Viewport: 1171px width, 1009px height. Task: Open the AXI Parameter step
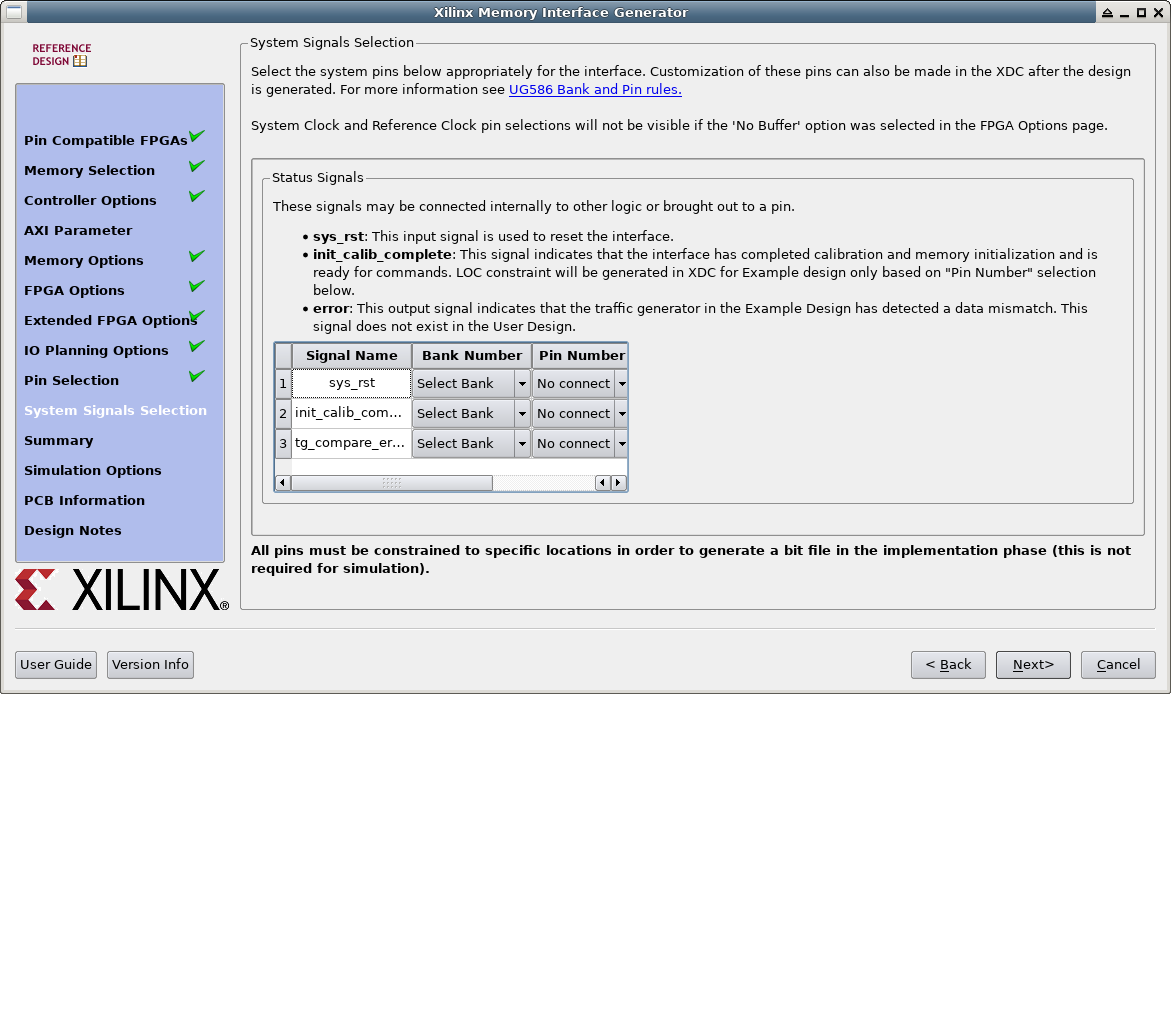tap(78, 230)
